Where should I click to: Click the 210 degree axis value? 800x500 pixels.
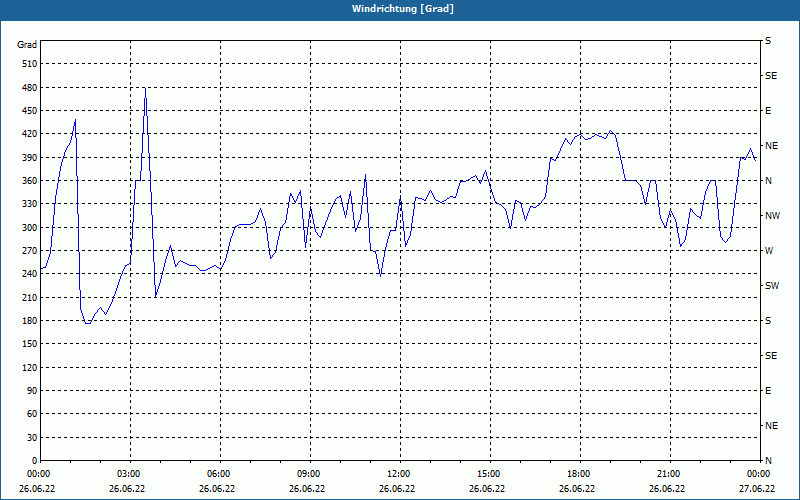[x=29, y=297]
